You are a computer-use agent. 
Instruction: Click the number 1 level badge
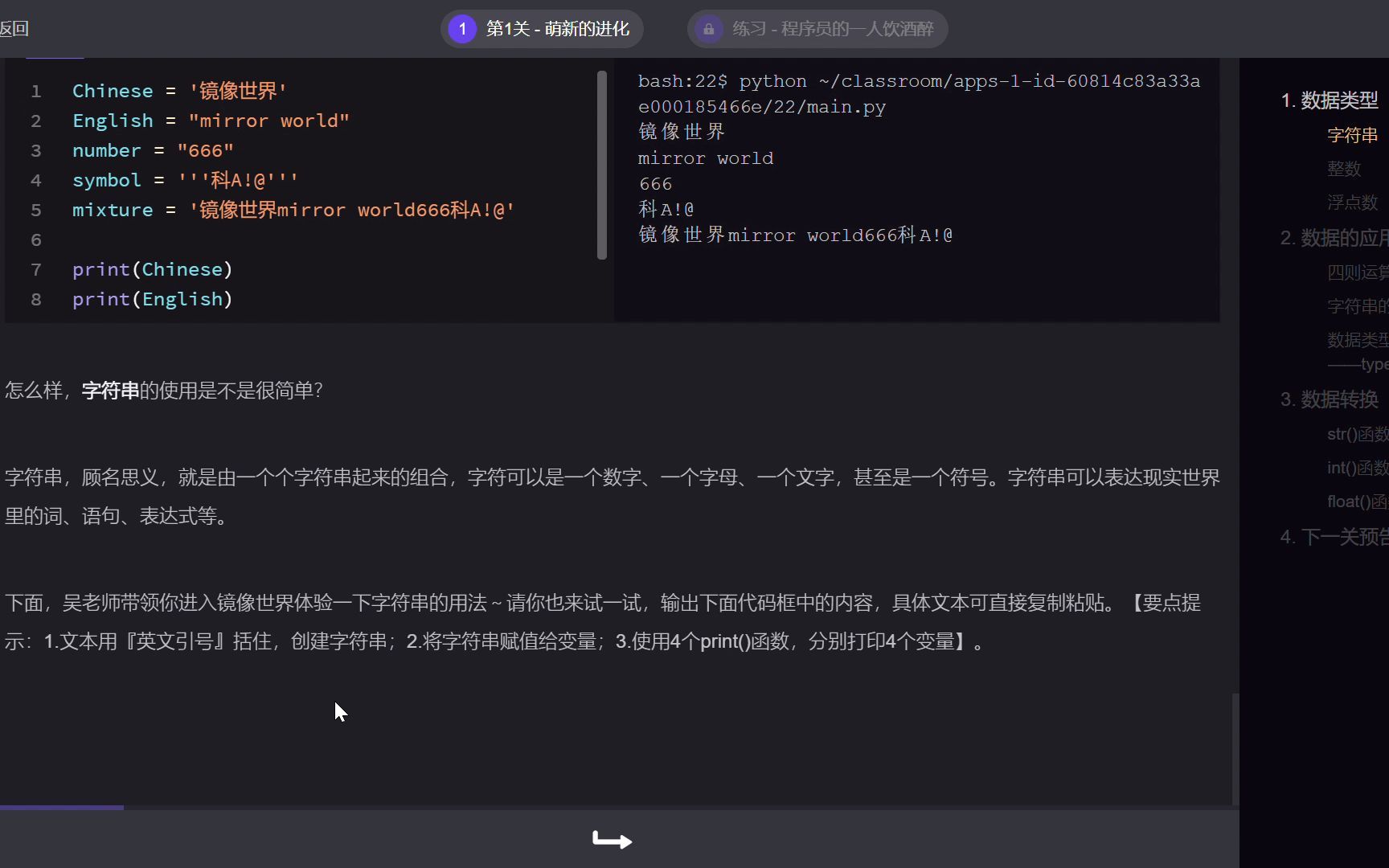462,29
